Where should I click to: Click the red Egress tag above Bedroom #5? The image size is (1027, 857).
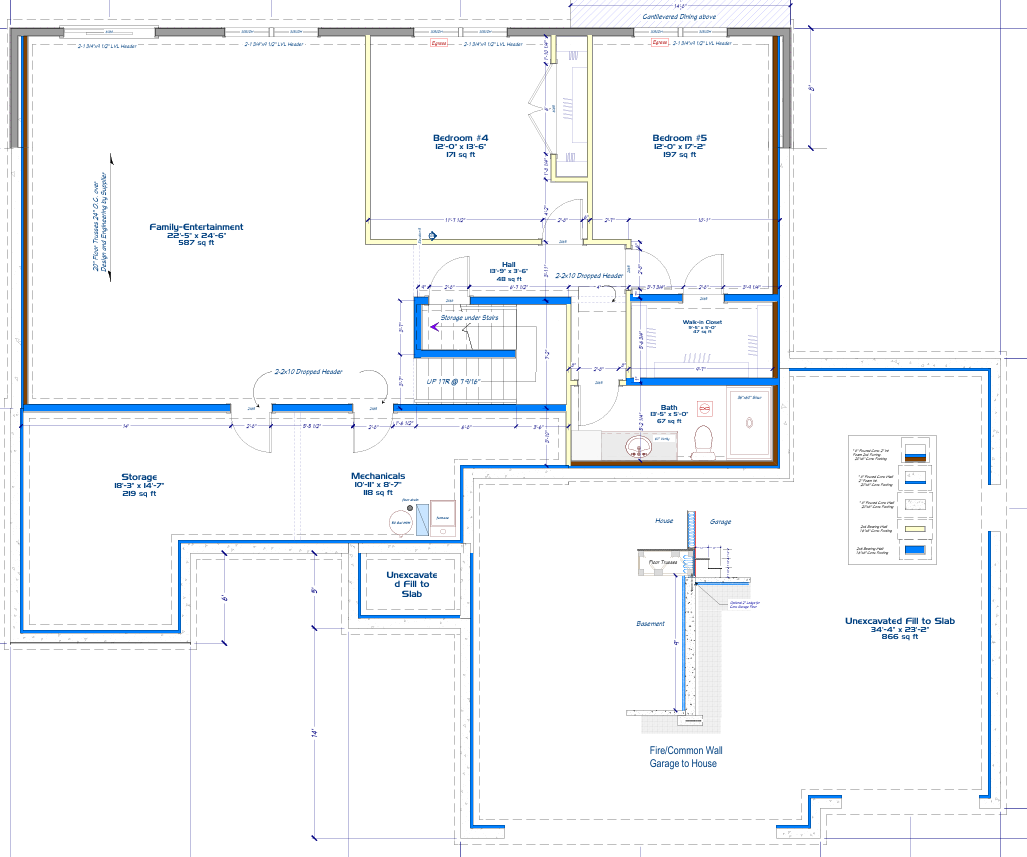(660, 43)
